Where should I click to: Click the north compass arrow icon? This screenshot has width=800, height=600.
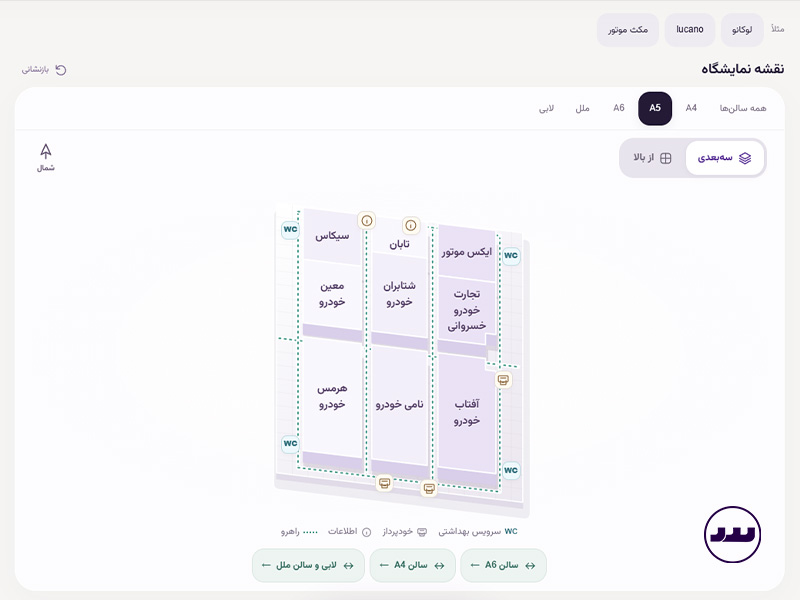(46, 151)
